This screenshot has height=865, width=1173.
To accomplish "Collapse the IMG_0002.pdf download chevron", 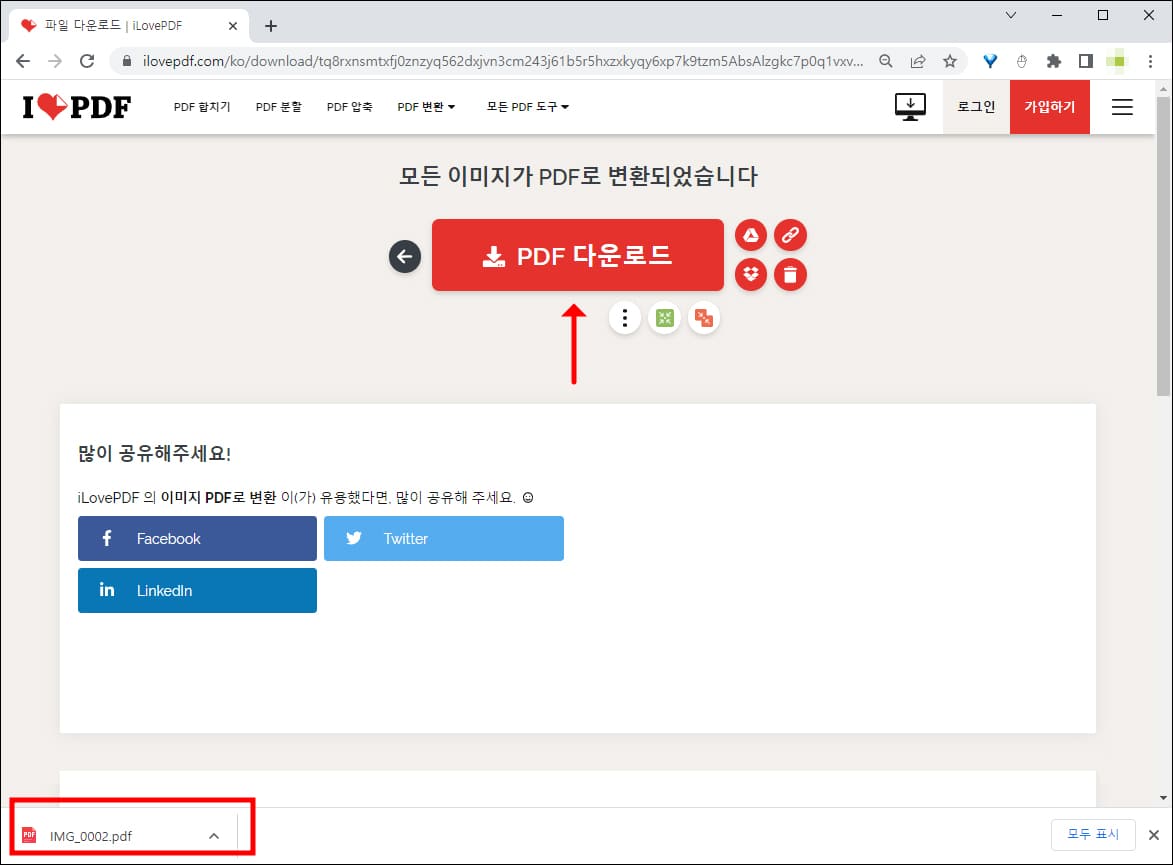I will point(212,835).
